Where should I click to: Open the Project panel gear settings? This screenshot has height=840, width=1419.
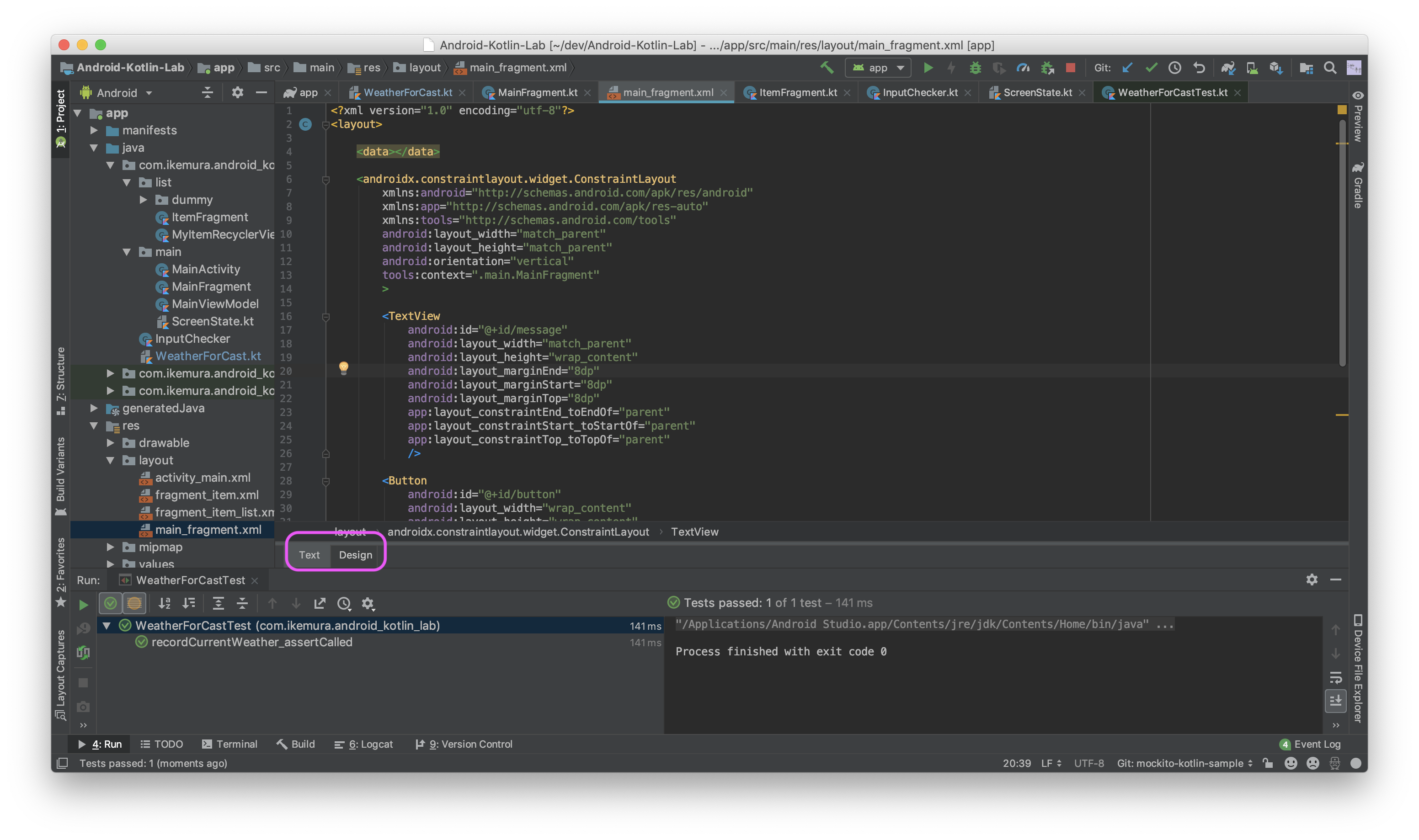click(x=237, y=93)
